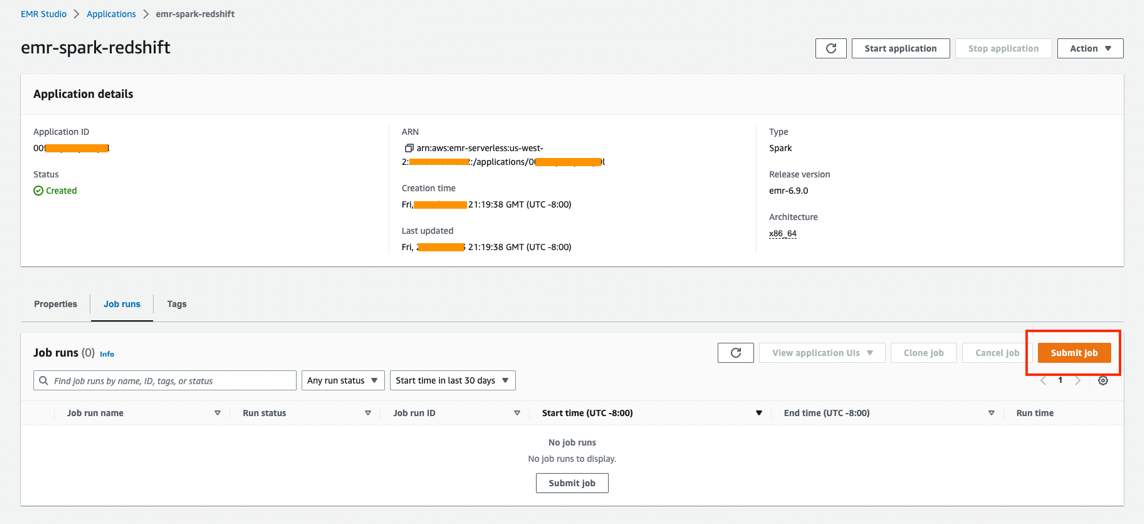This screenshot has height=524, width=1144.
Task: Open table preferences gear icon
Action: (1103, 380)
